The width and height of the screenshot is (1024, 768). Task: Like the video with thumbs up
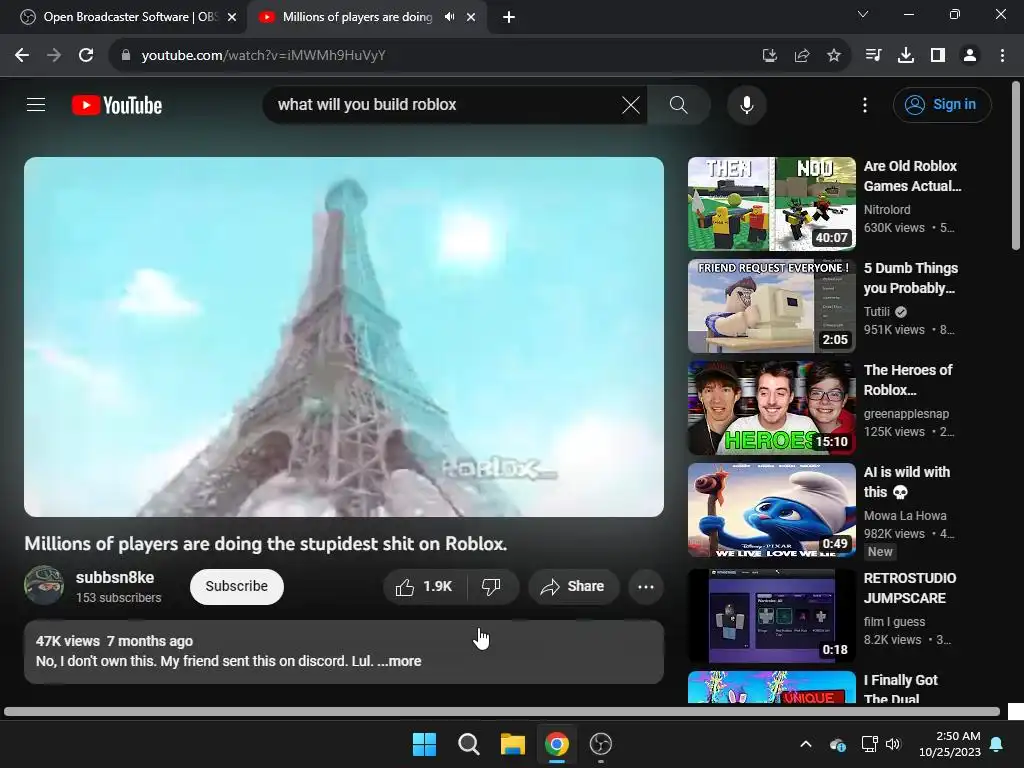(425, 586)
